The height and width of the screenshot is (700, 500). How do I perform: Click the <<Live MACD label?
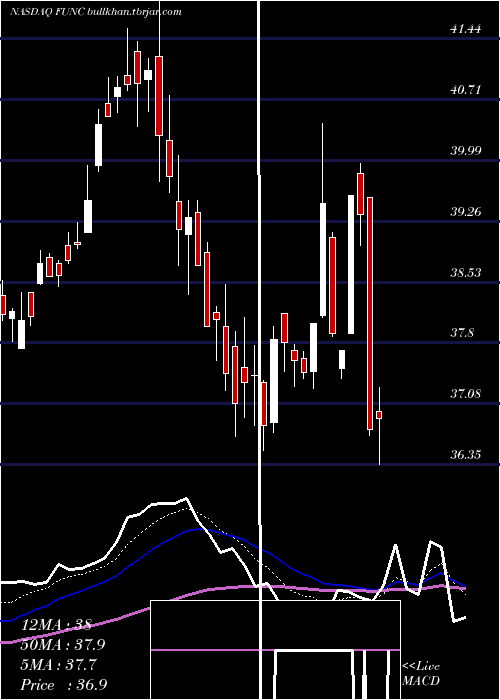[x=421, y=673]
